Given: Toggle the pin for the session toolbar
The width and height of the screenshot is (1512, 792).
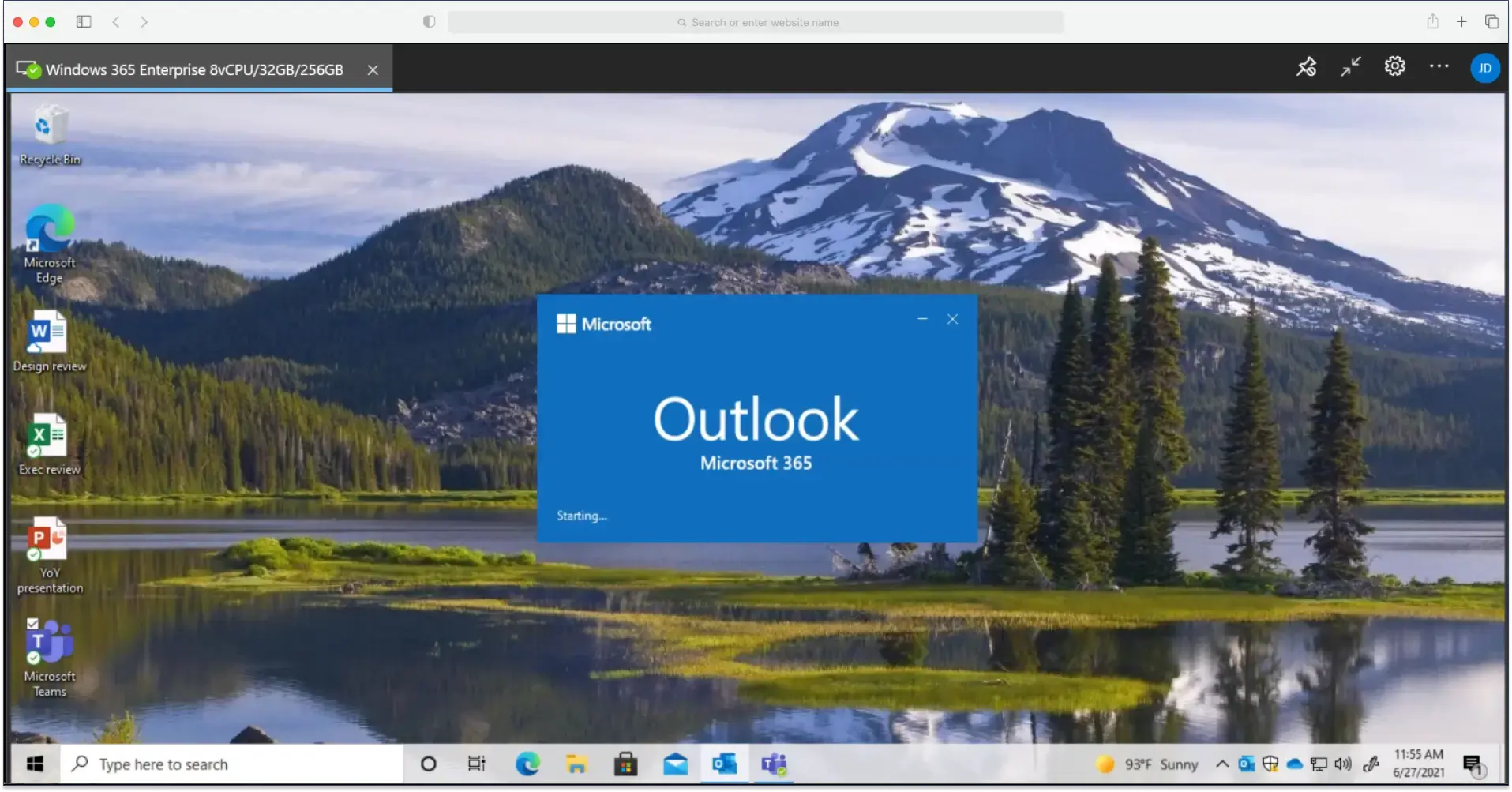Looking at the screenshot, I should pyautogui.click(x=1306, y=67).
